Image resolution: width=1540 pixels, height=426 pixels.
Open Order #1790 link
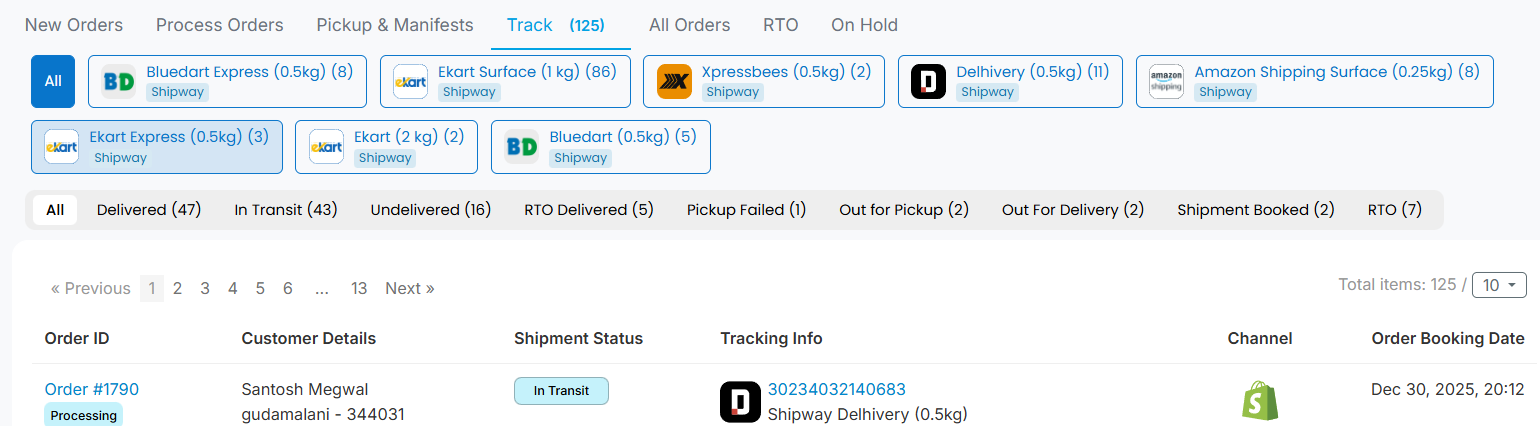(x=91, y=389)
